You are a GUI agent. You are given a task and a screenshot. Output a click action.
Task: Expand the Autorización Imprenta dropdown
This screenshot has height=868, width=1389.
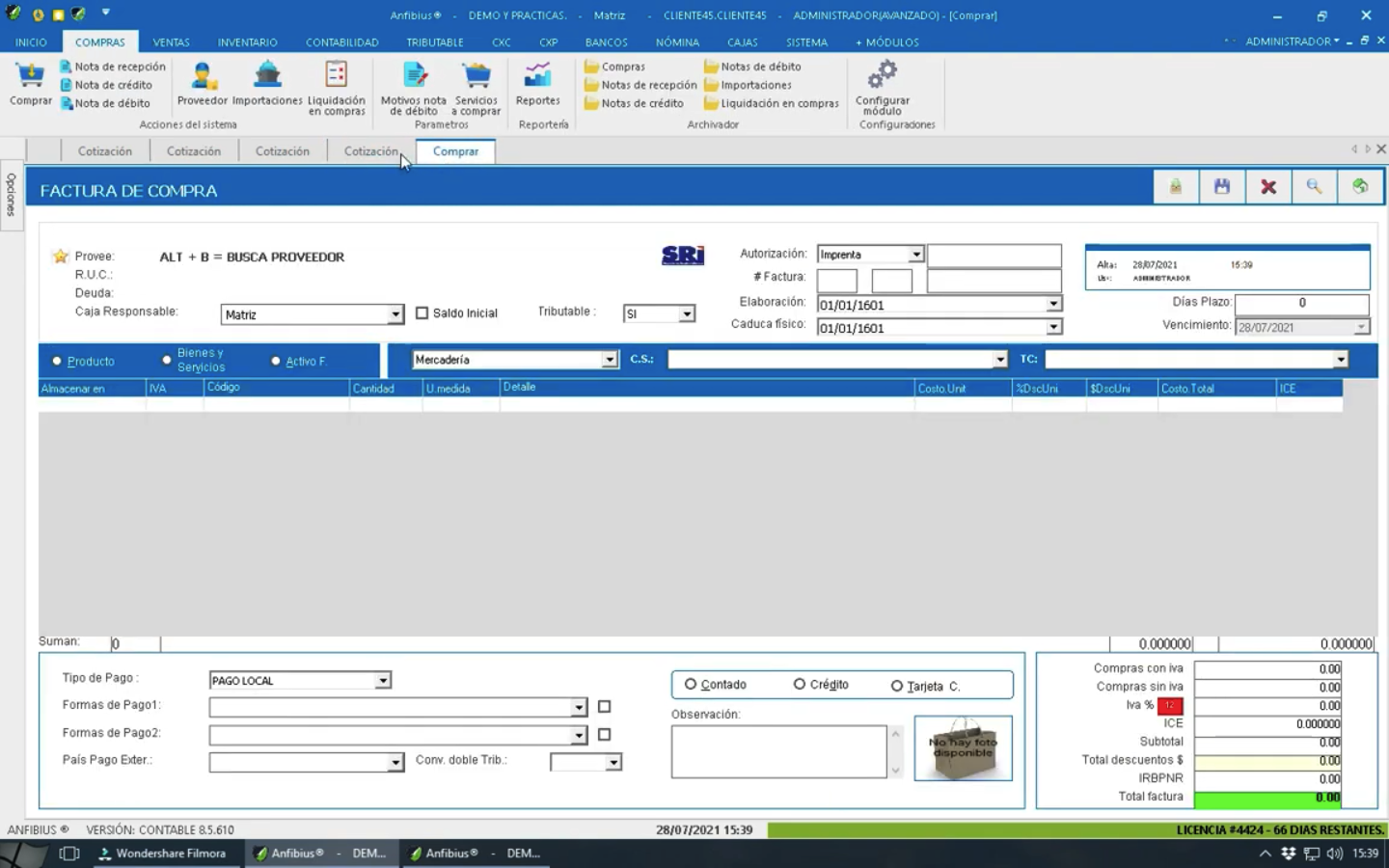[x=915, y=255]
